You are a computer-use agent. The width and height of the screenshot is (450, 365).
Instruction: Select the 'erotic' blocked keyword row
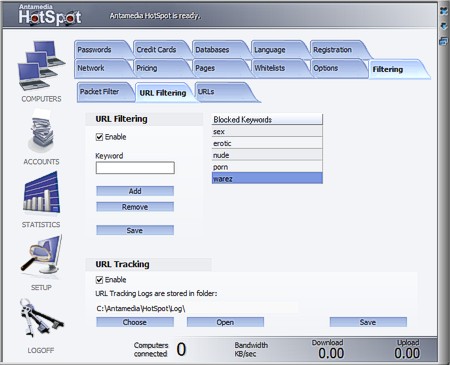[x=267, y=143]
